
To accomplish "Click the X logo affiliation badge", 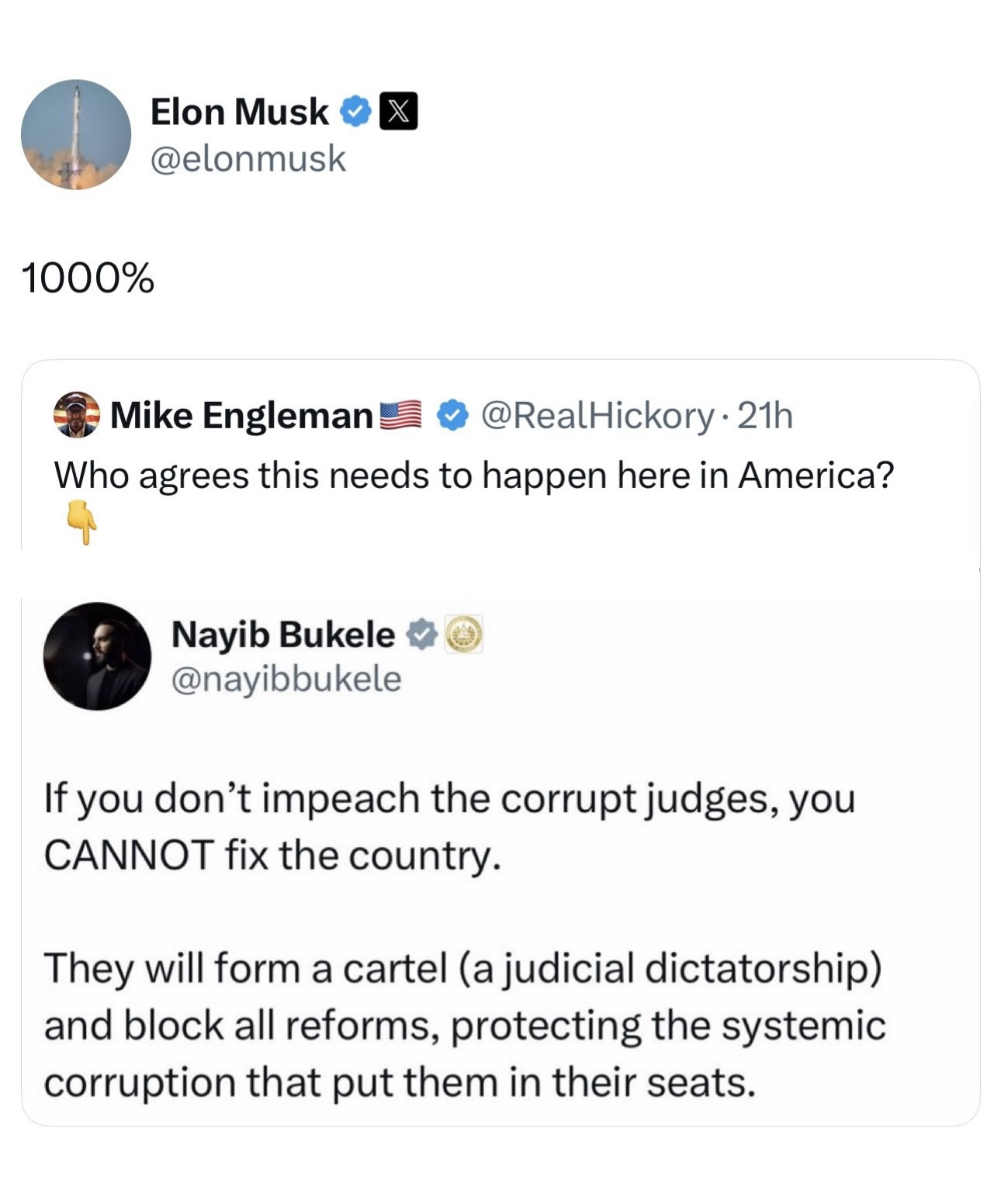I will tap(398, 112).
